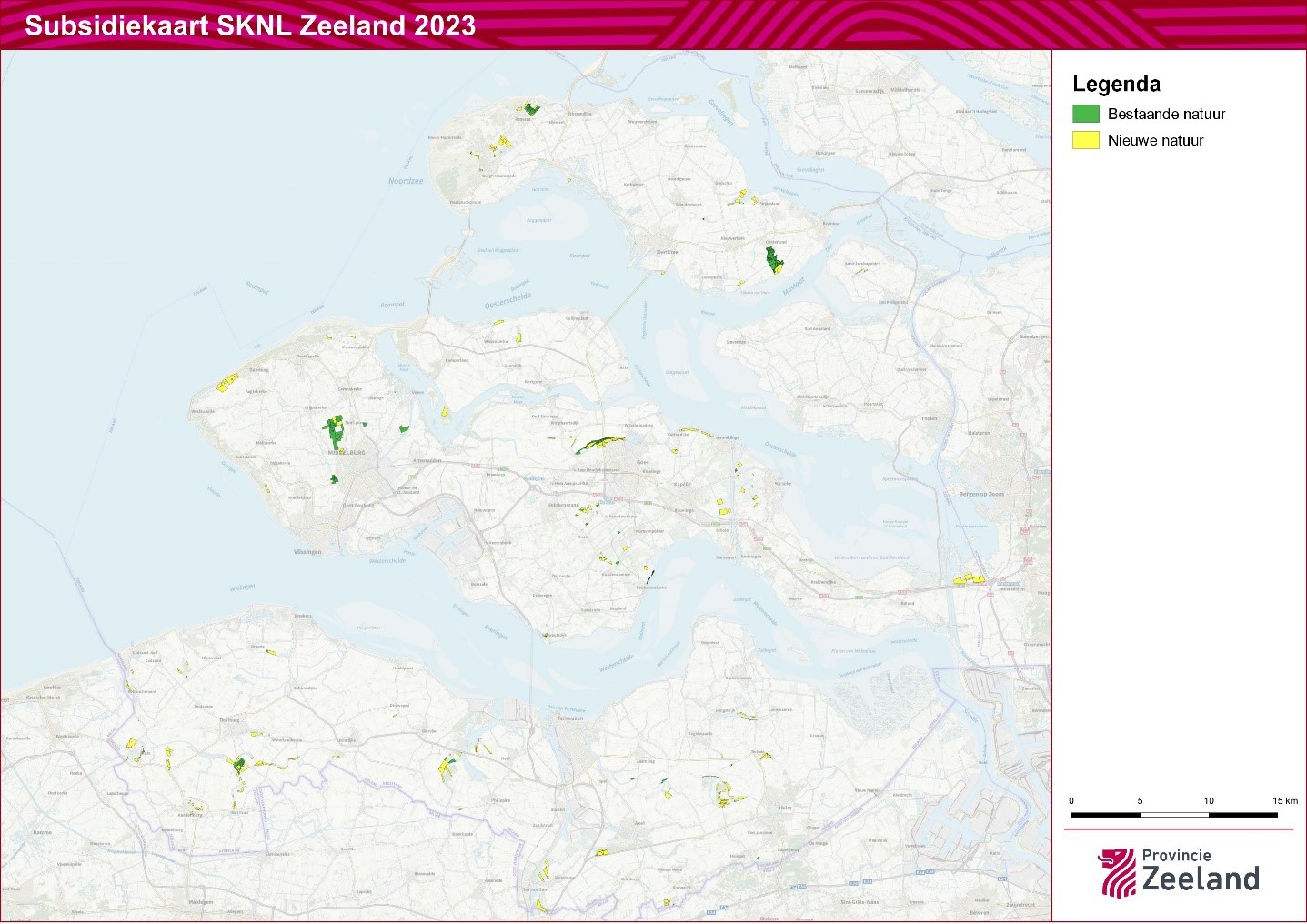Click the Noordzee label on the map

click(406, 181)
